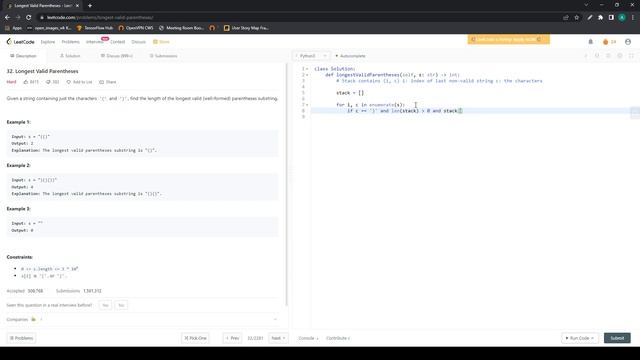Toggle editor fullscreen icon
The width and height of the screenshot is (640, 360).
coord(631,56)
